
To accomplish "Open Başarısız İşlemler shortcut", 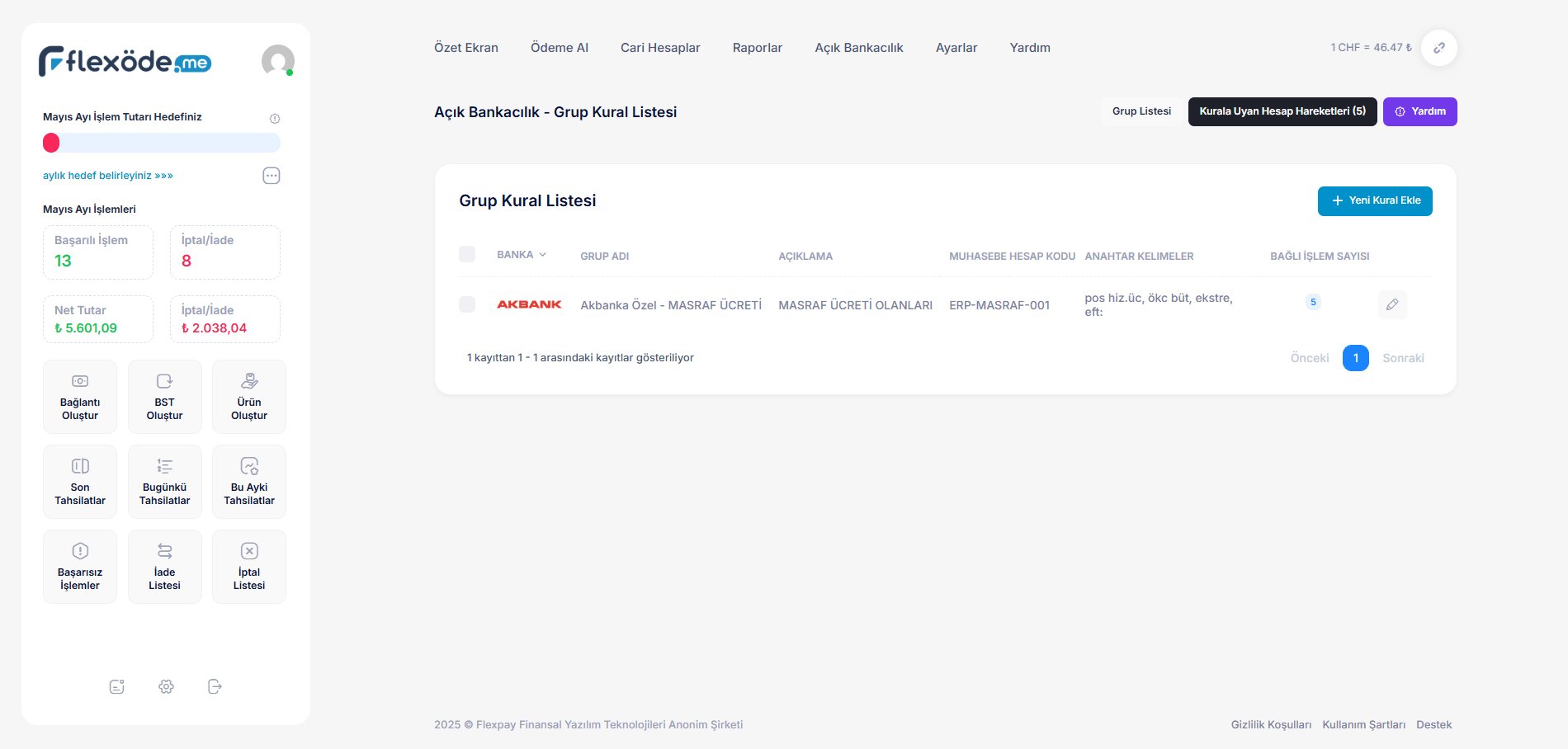I will tap(80, 567).
